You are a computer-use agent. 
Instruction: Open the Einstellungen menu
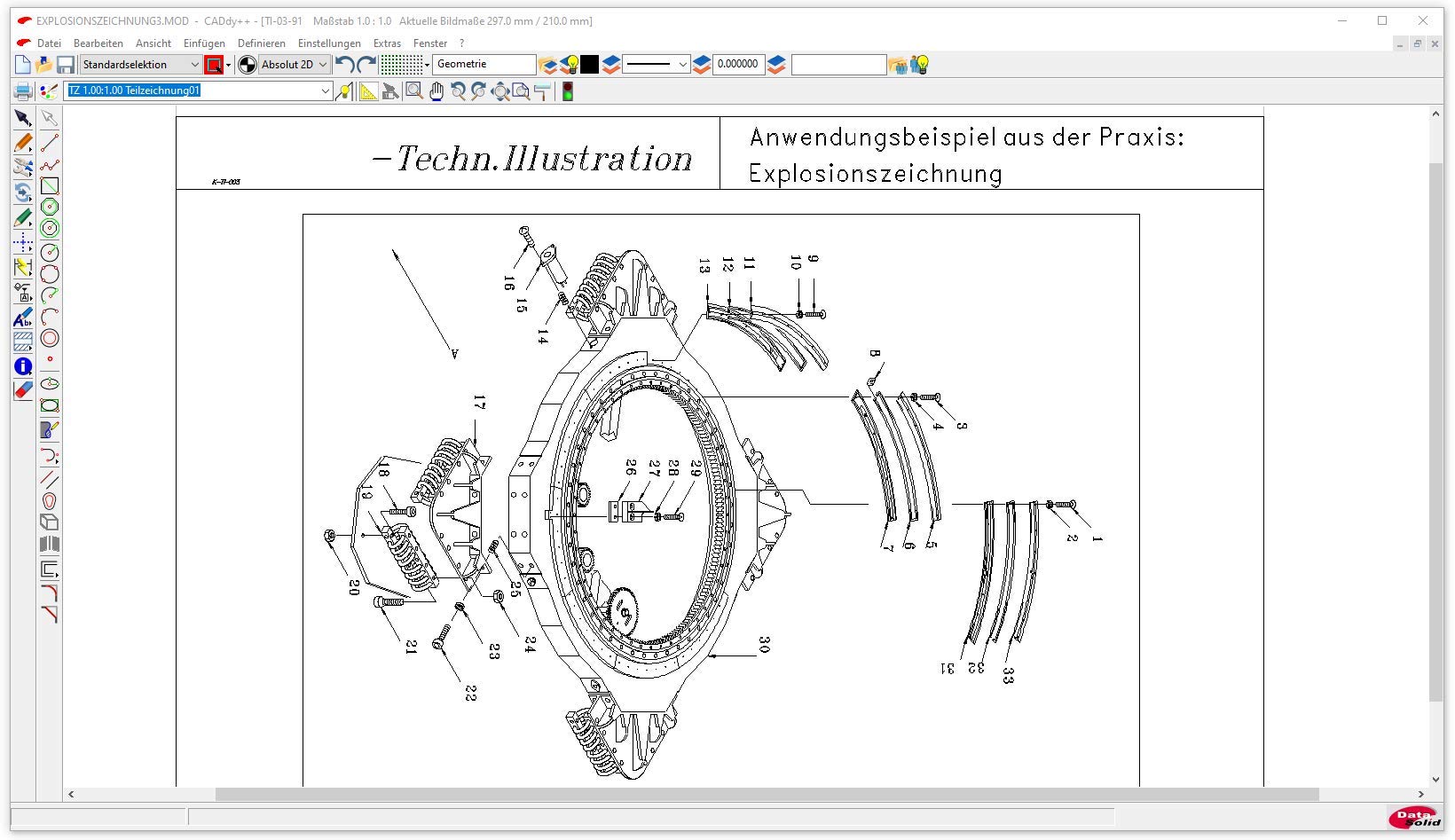pyautogui.click(x=329, y=43)
